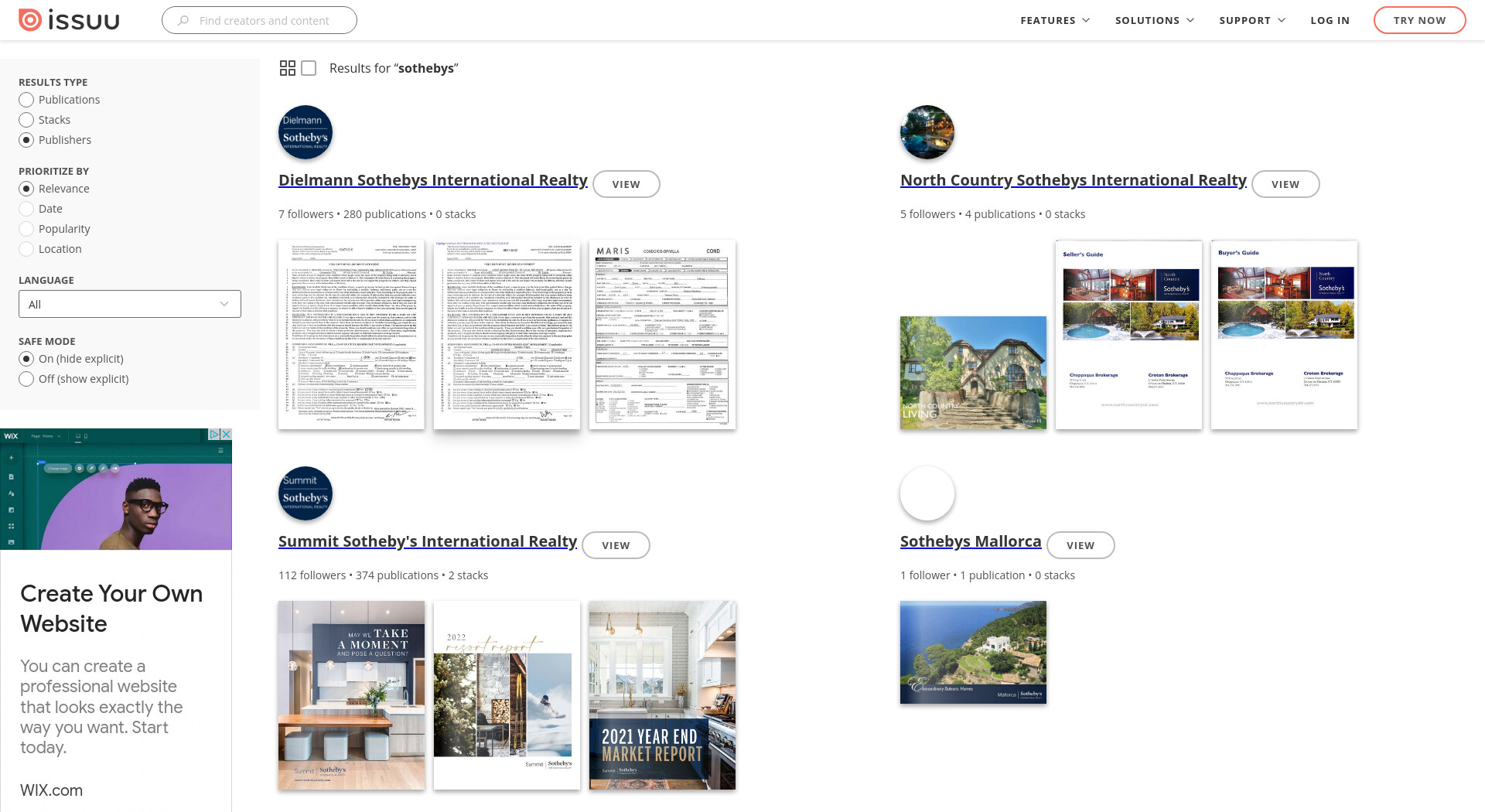Switch to grid view icon
The image size is (1485, 812).
point(288,68)
